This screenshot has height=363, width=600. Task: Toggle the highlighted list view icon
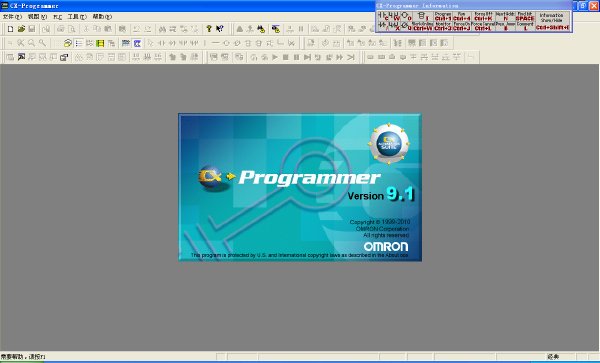tap(79, 43)
